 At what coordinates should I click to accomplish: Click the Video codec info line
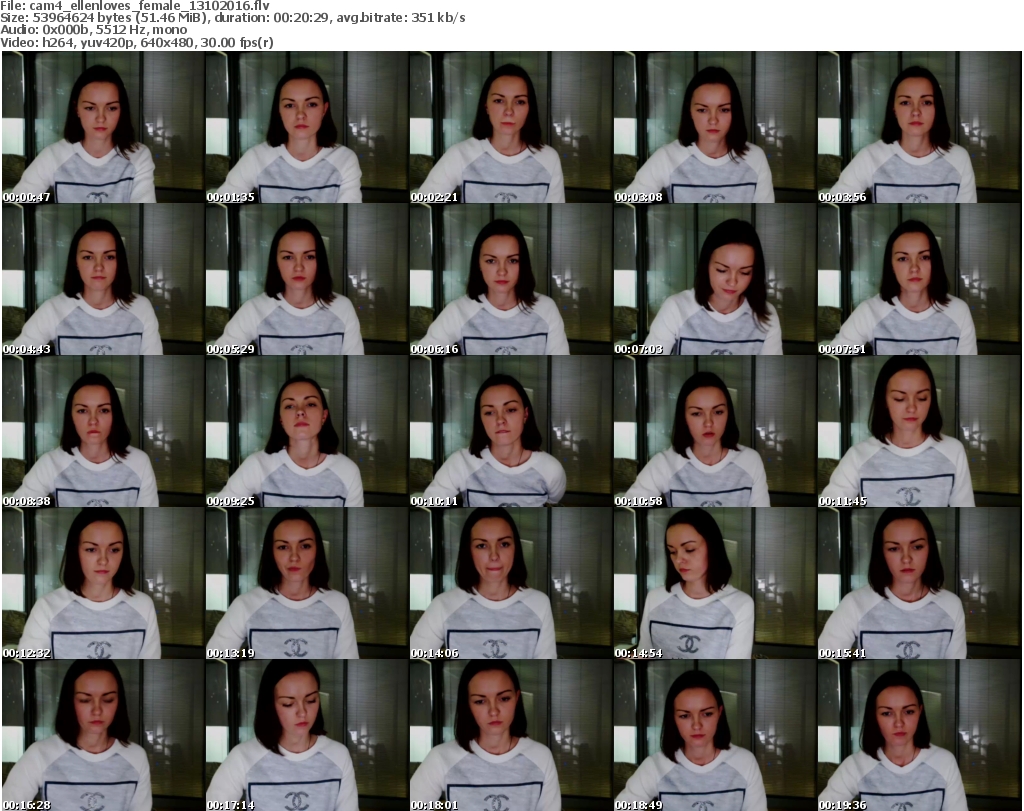pyautogui.click(x=137, y=42)
